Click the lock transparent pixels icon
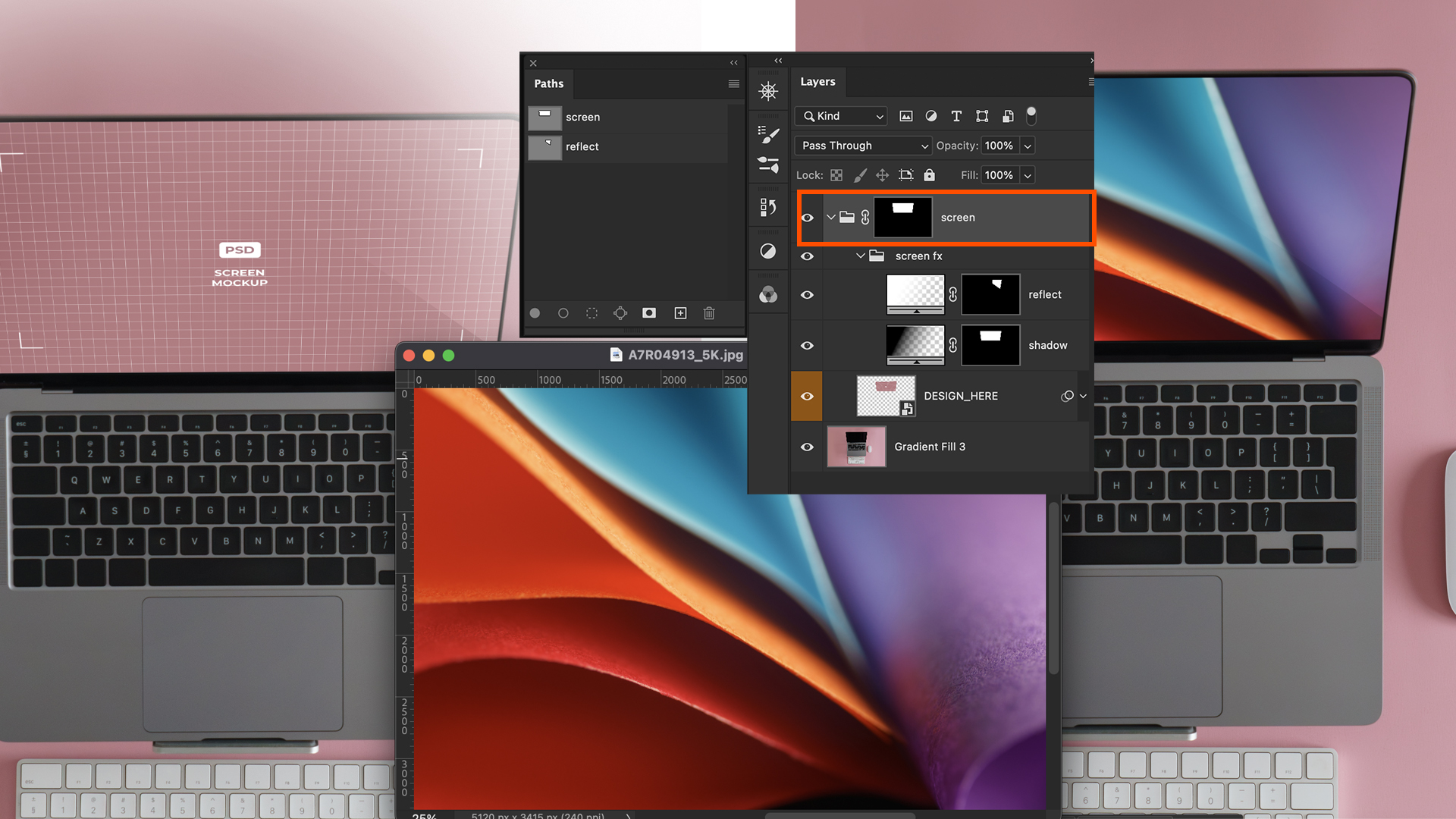The width and height of the screenshot is (1456, 819). pos(836,175)
